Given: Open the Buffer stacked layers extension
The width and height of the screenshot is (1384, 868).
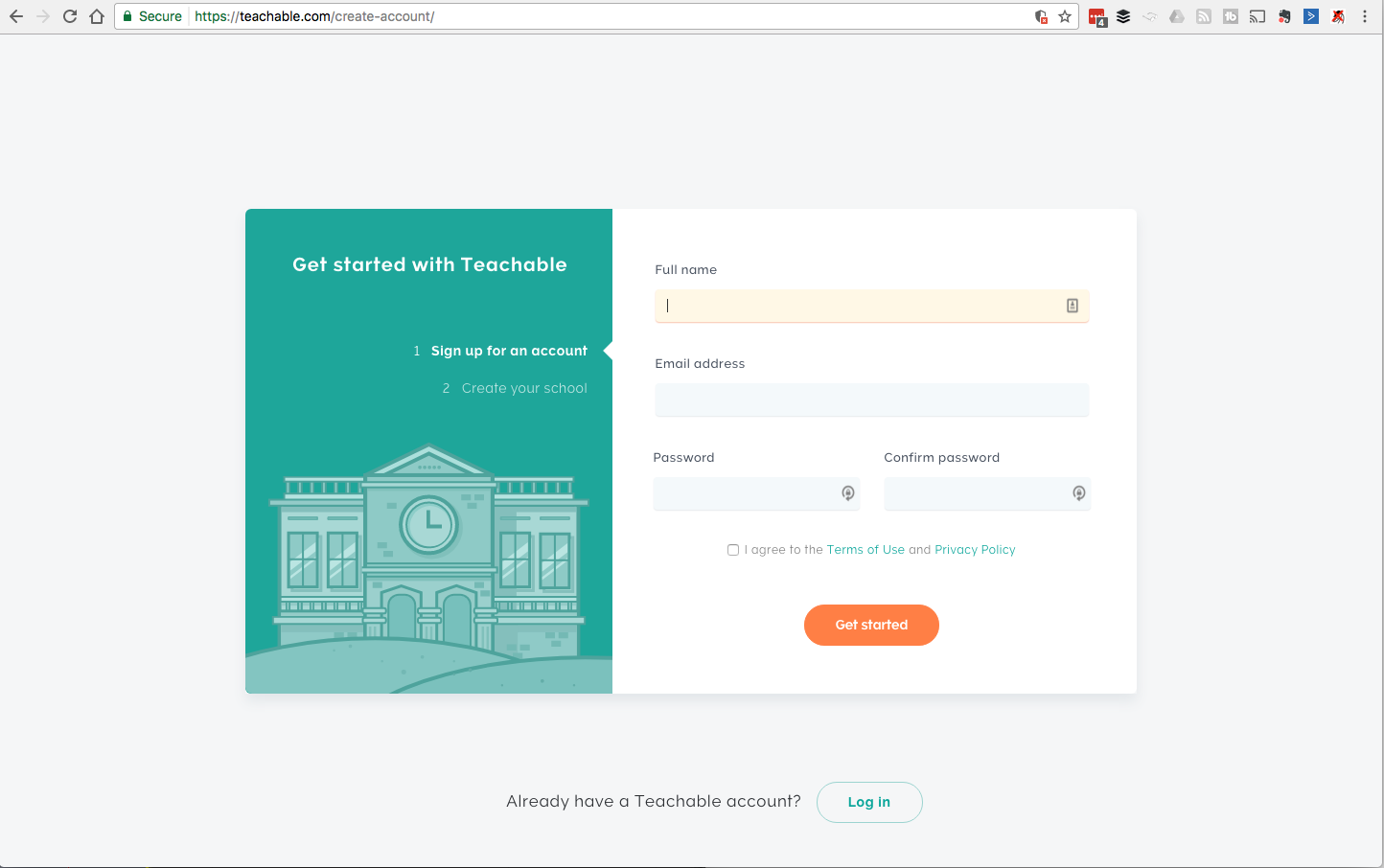Looking at the screenshot, I should [1123, 16].
